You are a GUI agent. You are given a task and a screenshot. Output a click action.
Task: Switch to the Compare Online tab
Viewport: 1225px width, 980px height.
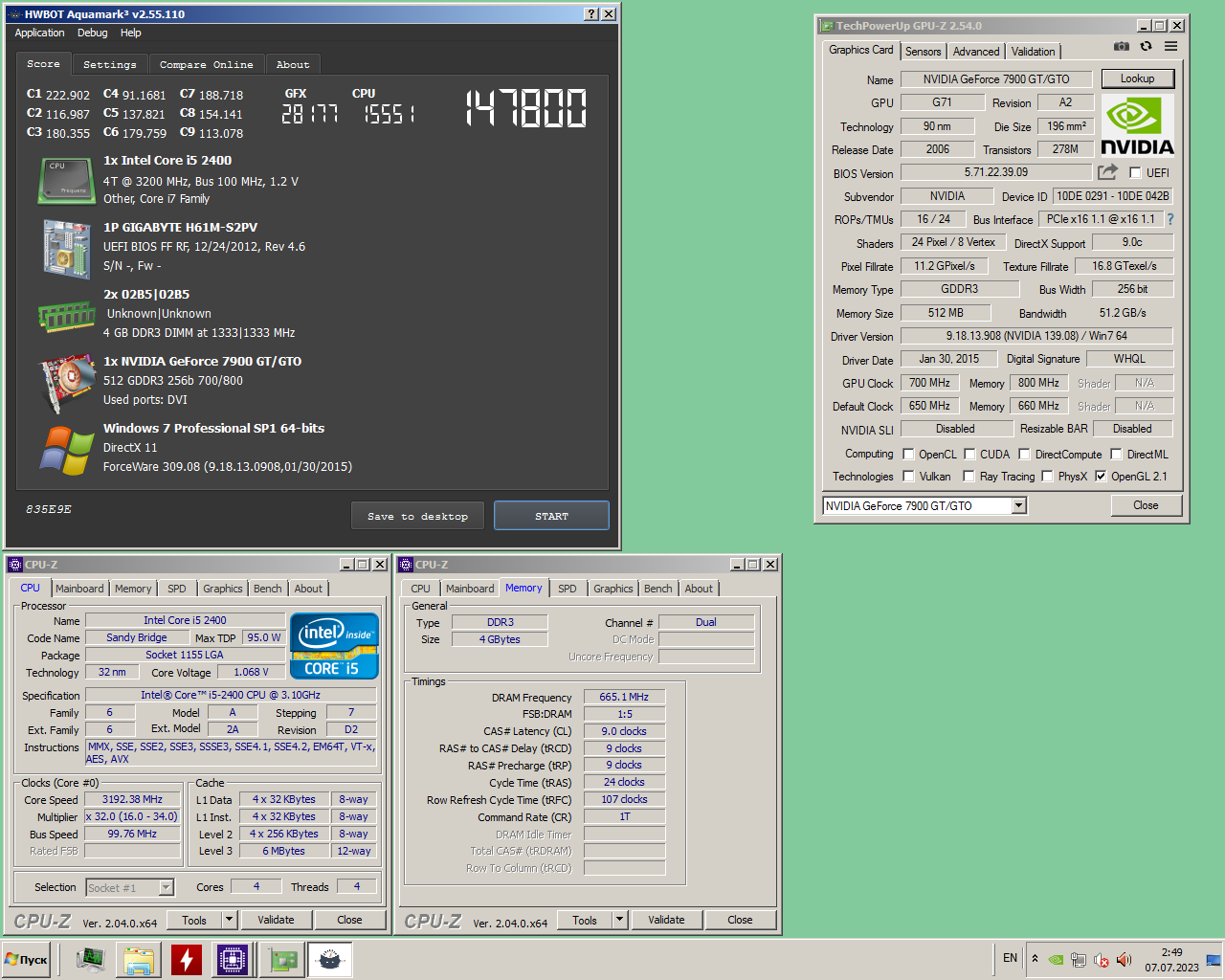click(207, 64)
